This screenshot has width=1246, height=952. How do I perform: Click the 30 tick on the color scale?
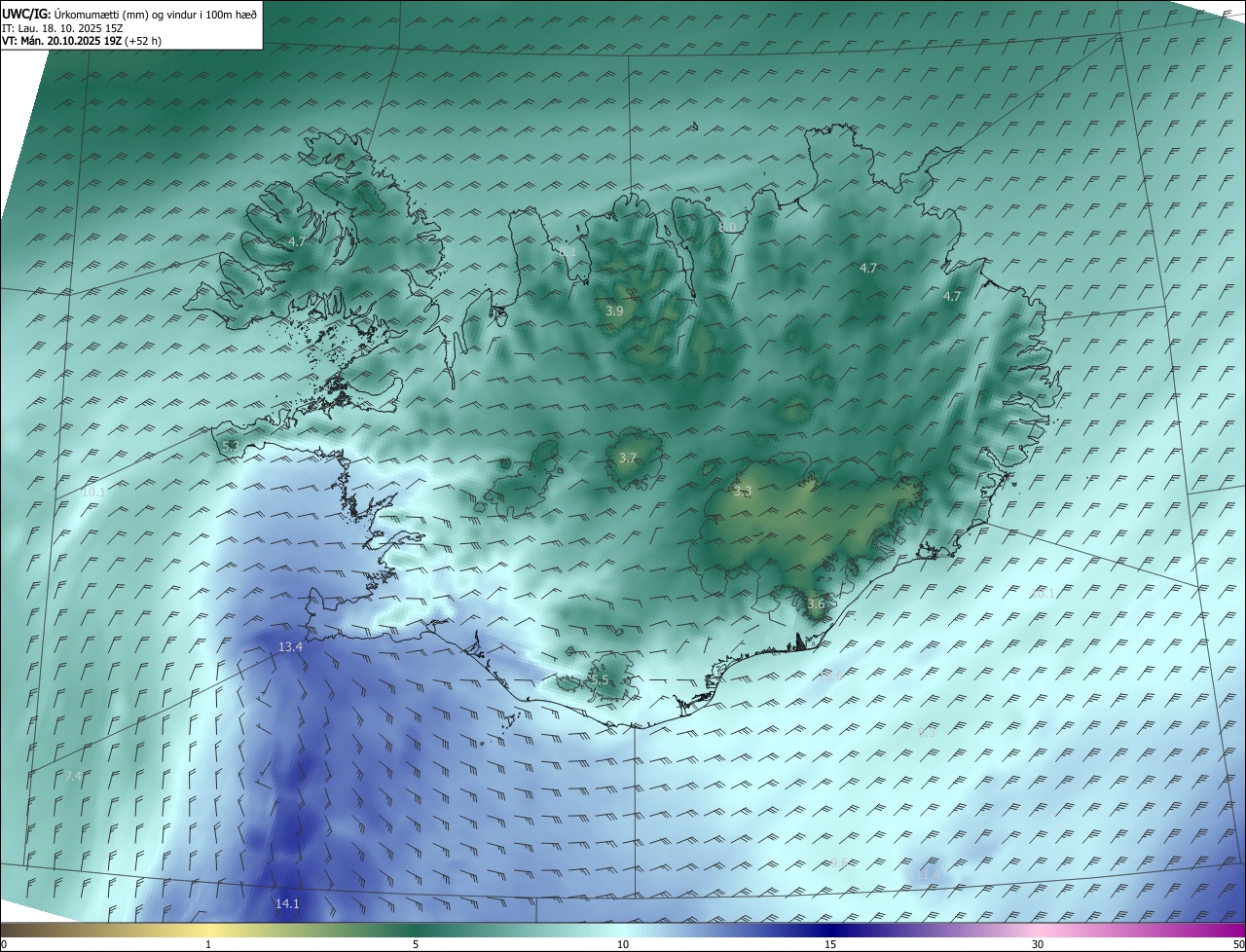pos(1038,944)
